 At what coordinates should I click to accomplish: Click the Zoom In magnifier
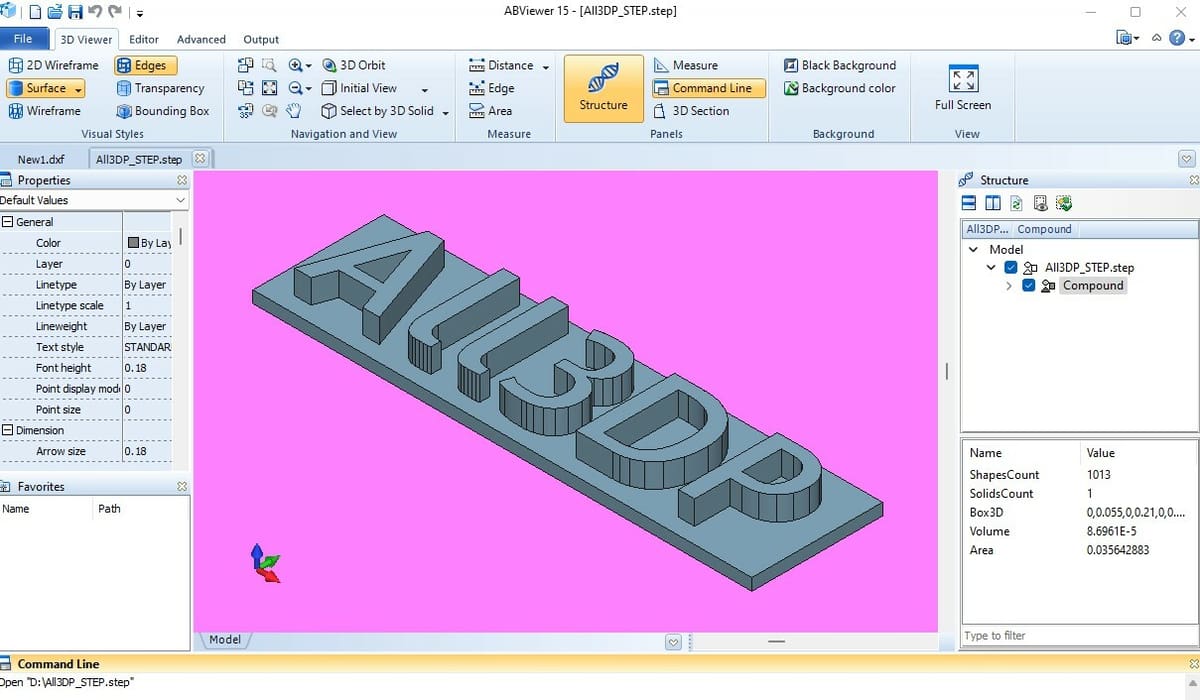(296, 65)
